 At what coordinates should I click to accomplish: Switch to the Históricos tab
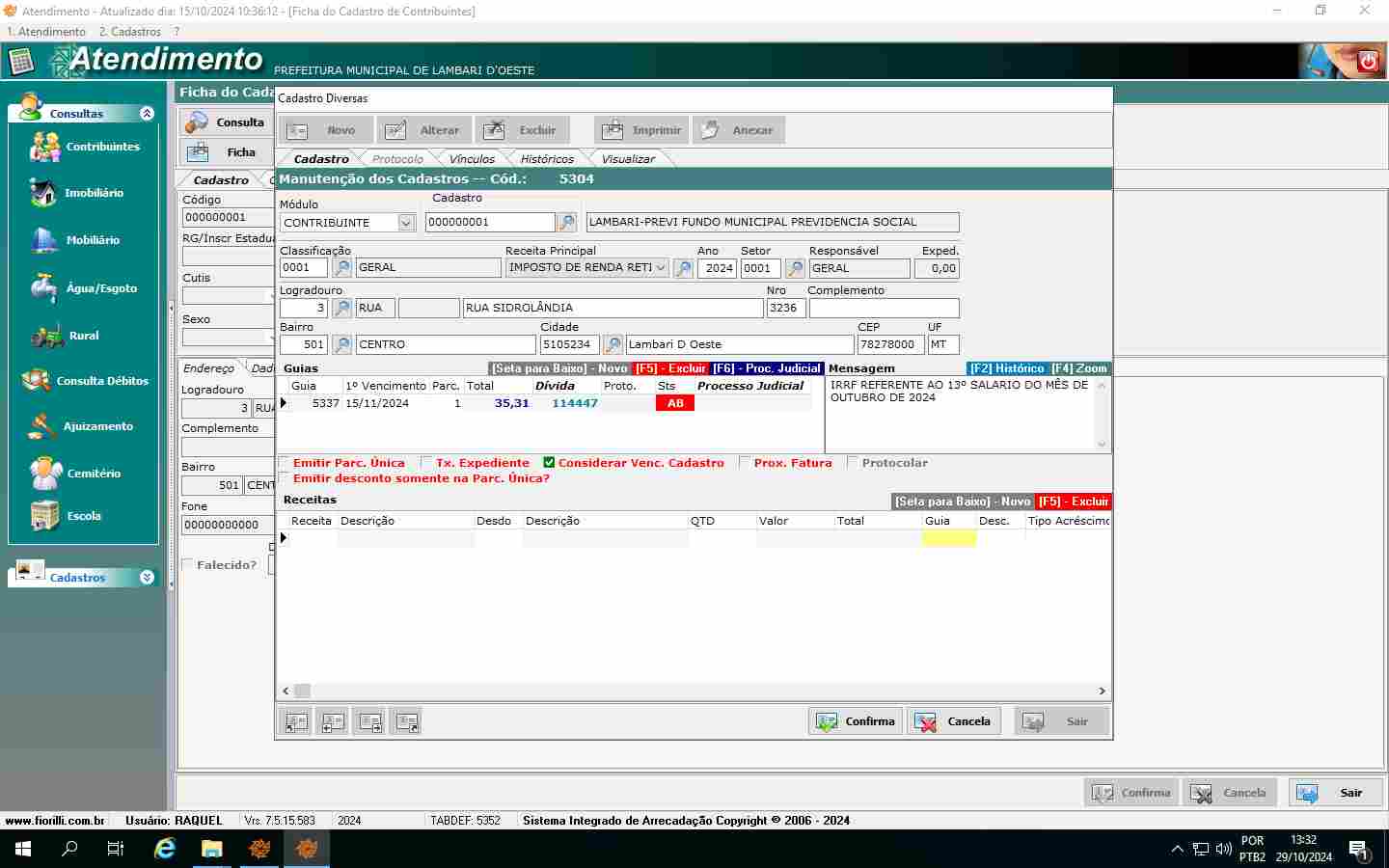coord(546,159)
